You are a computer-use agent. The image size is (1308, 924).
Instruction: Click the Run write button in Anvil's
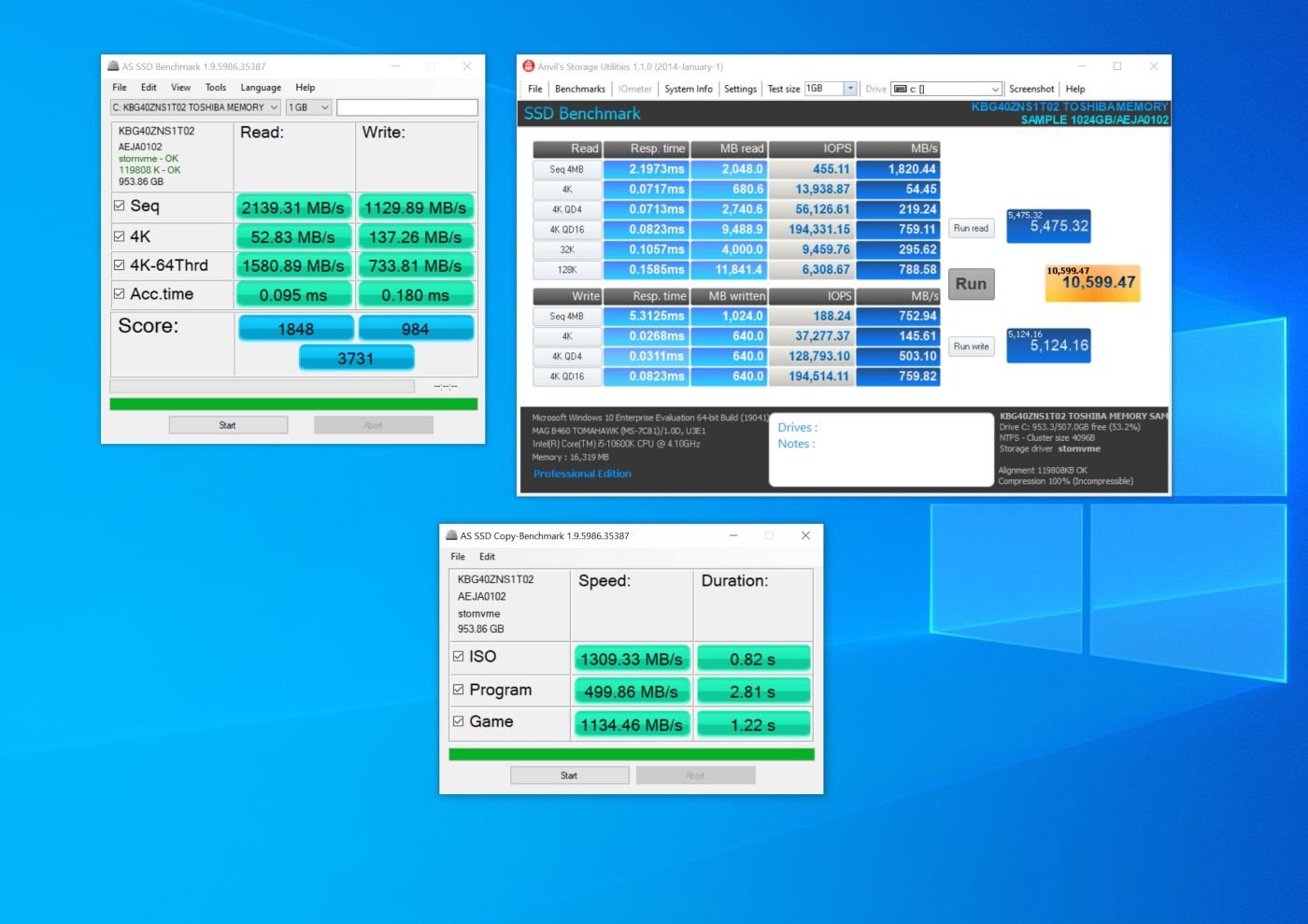(x=971, y=347)
